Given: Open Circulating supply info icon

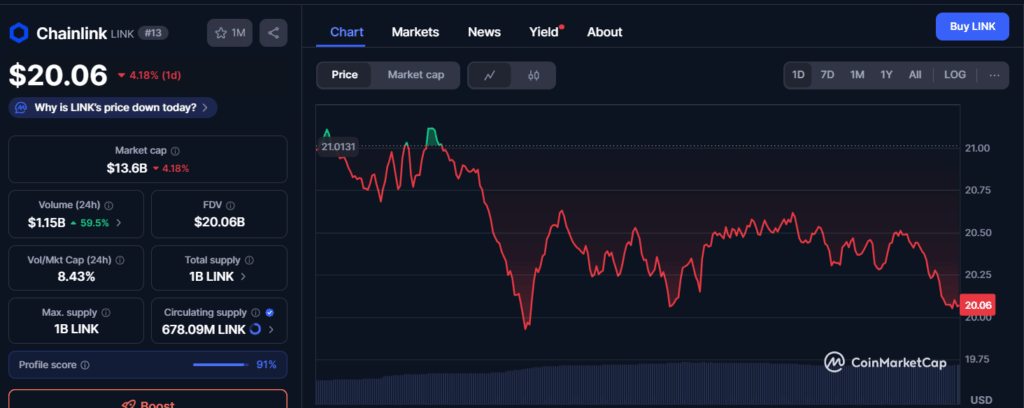Looking at the screenshot, I should 256,313.
